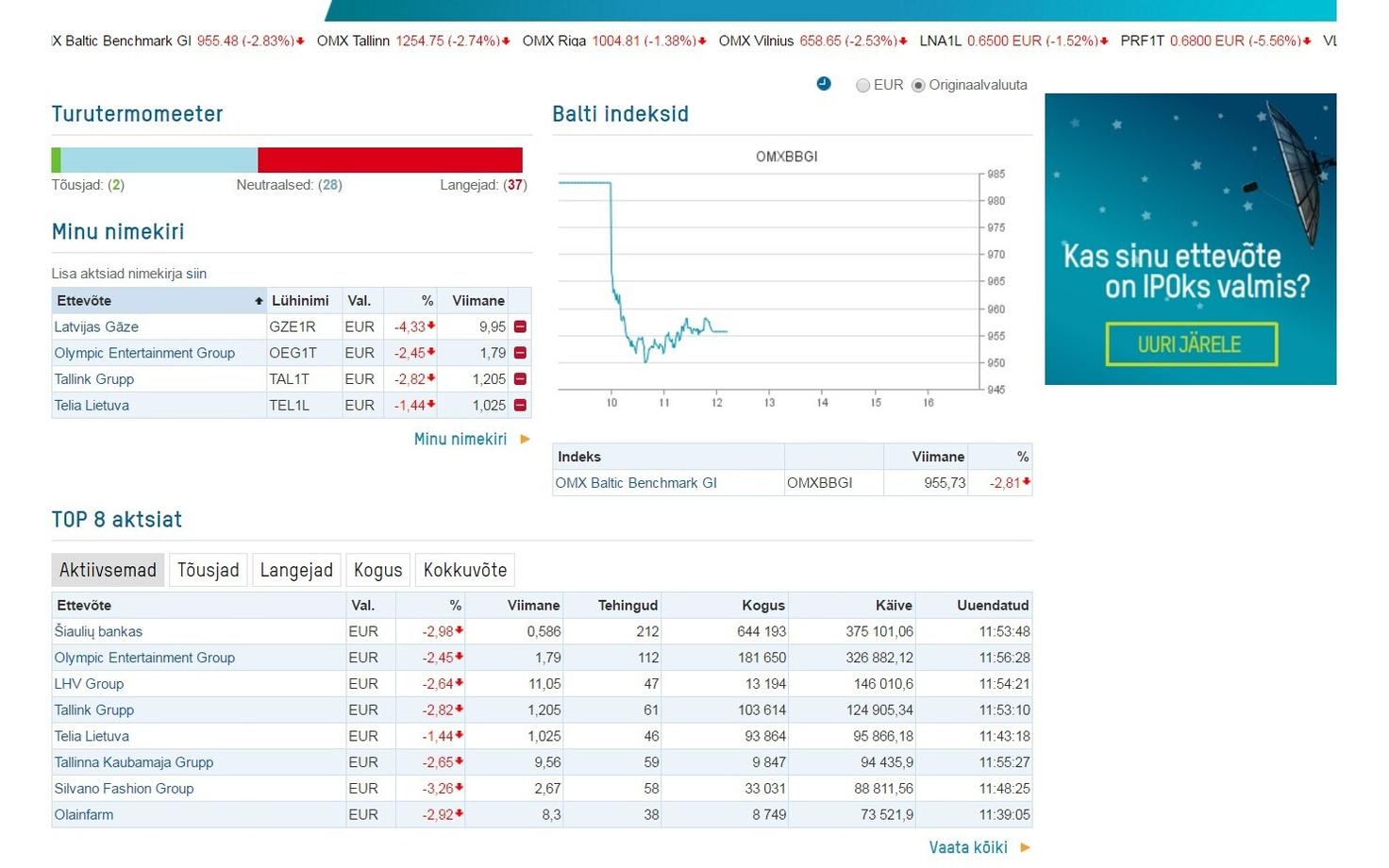Screen dimensions: 1389x868
Task: Open the Vaata kõiki link
Action: pos(968,847)
